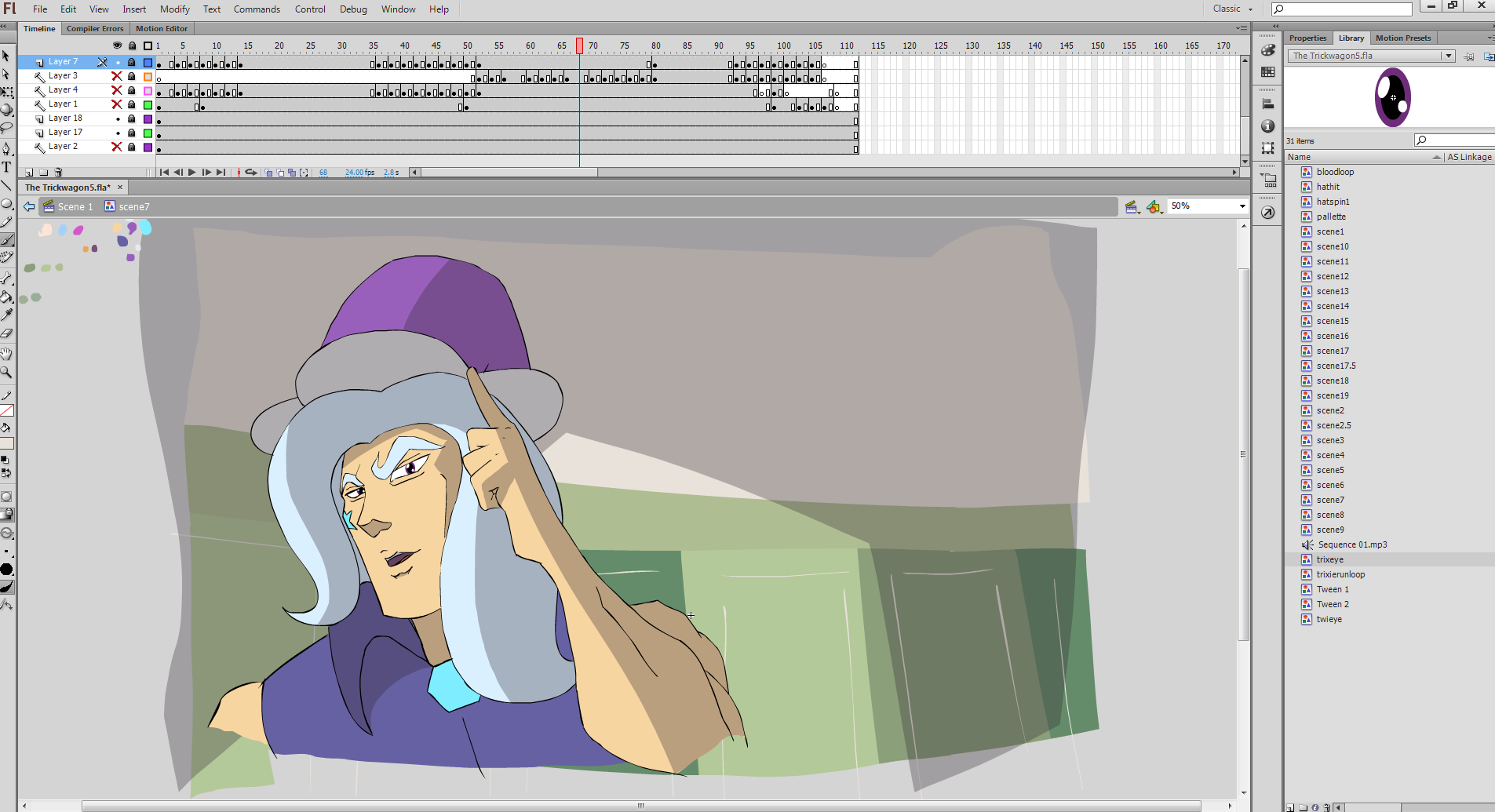Click the delete layer trash icon
The width and height of the screenshot is (1495, 812).
tap(58, 172)
